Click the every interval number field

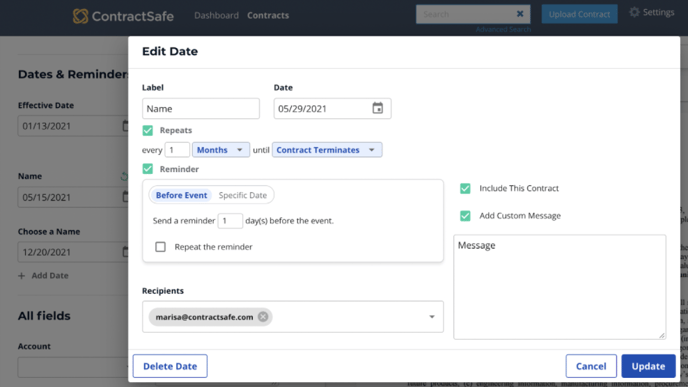[x=177, y=150]
